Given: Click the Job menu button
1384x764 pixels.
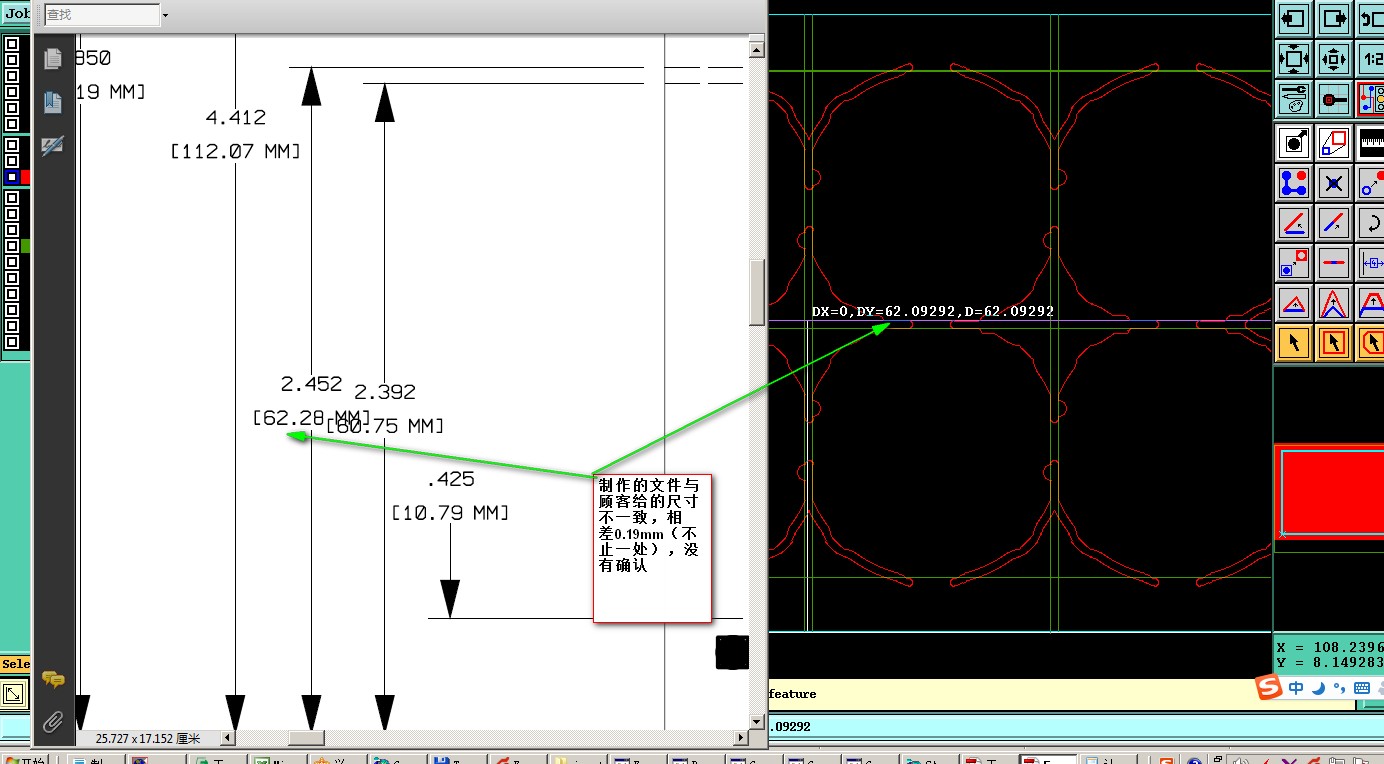Looking at the screenshot, I should pyautogui.click(x=16, y=15).
